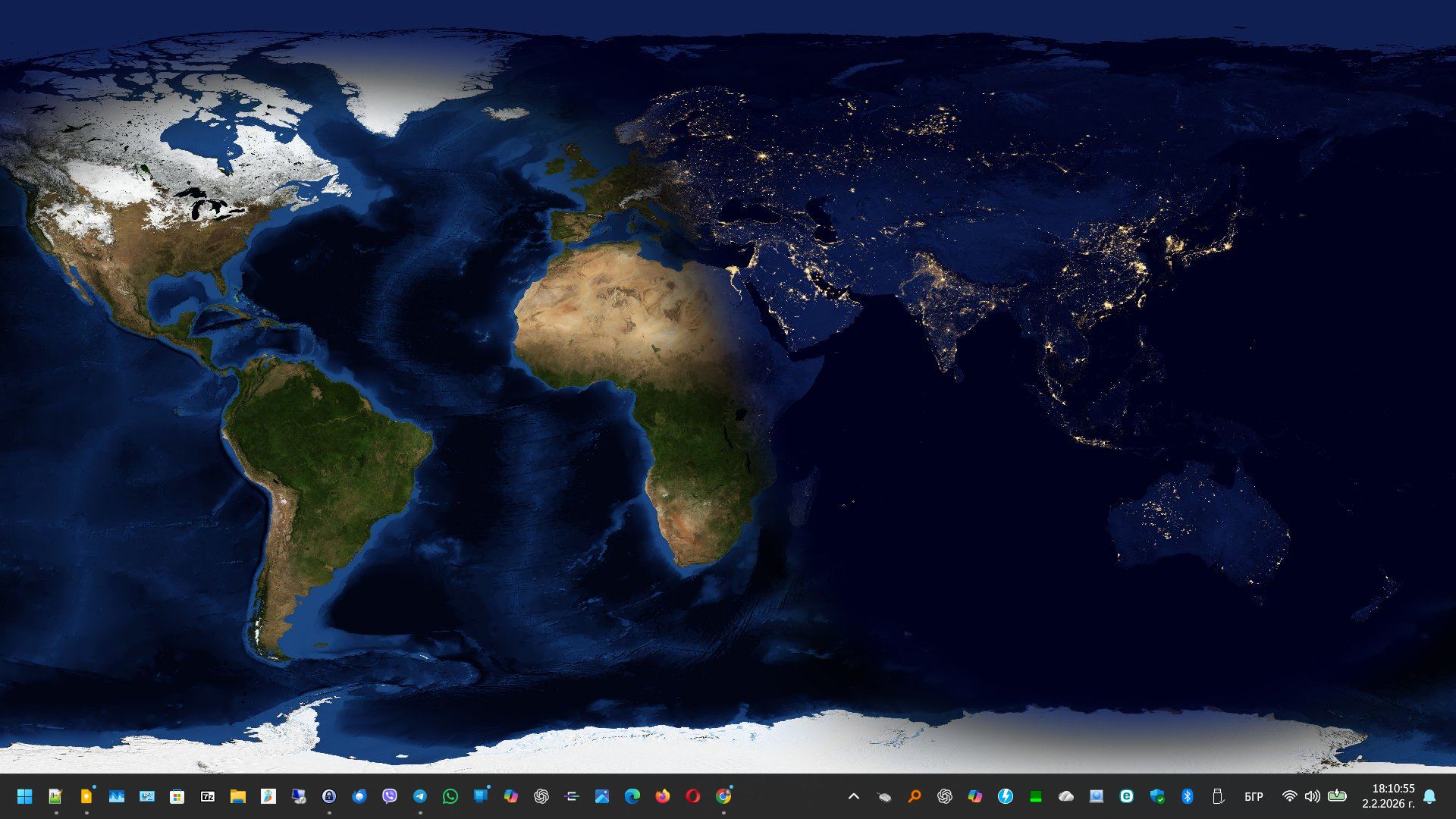This screenshot has width=1456, height=819.
Task: Open ChatGPT app on taskbar
Action: point(541,796)
